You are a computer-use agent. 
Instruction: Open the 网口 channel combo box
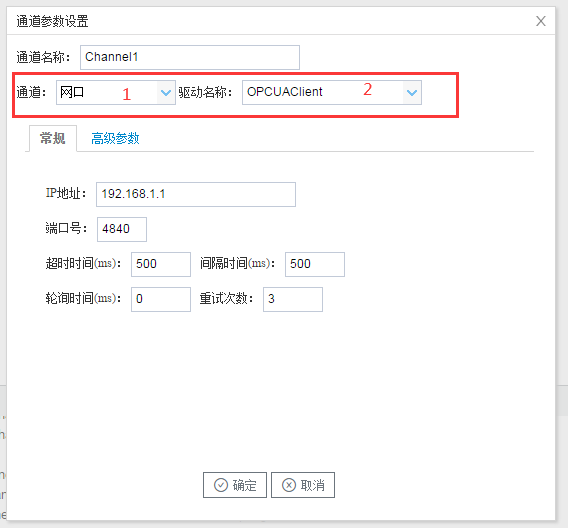[116, 93]
